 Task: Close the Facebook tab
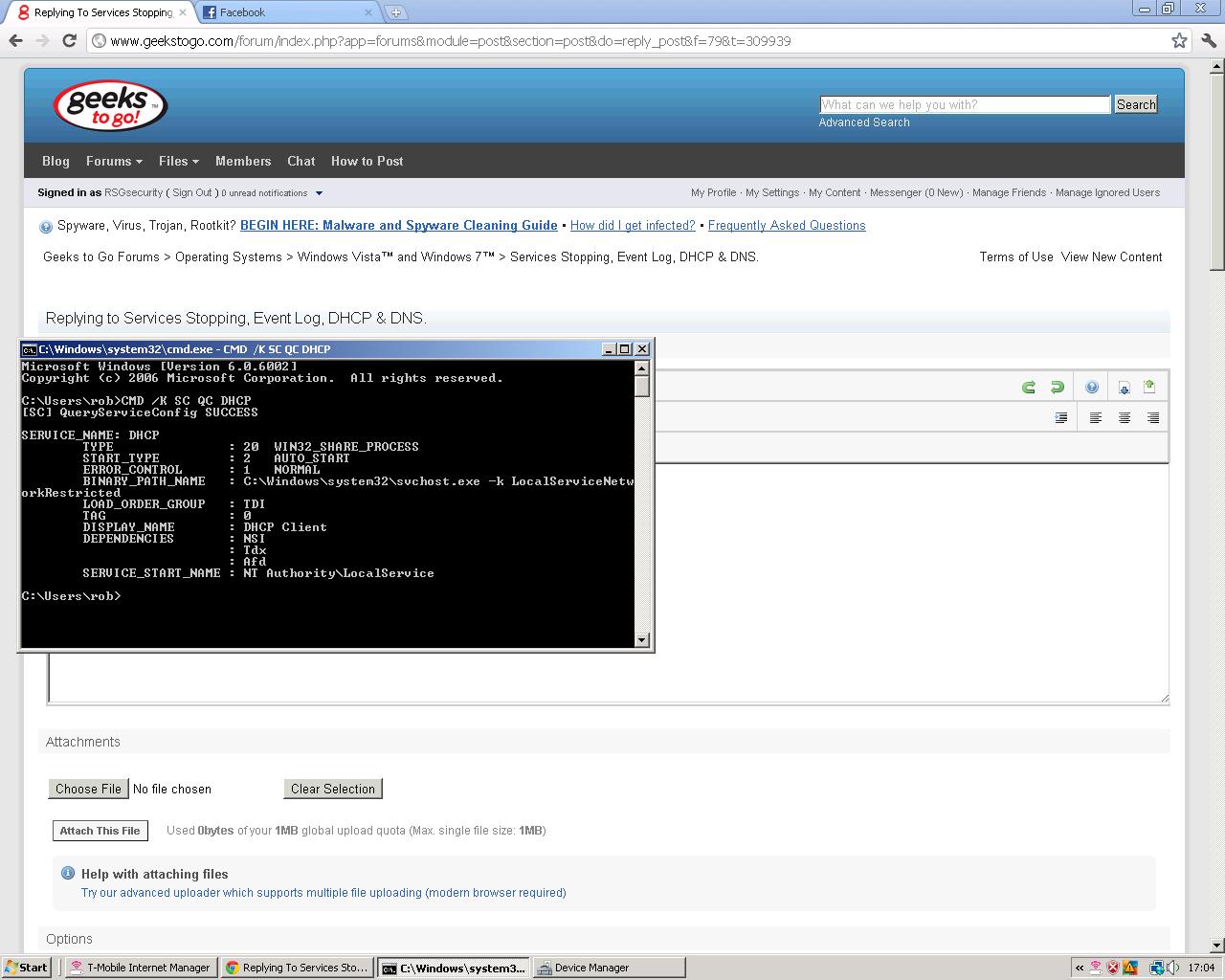click(x=369, y=12)
